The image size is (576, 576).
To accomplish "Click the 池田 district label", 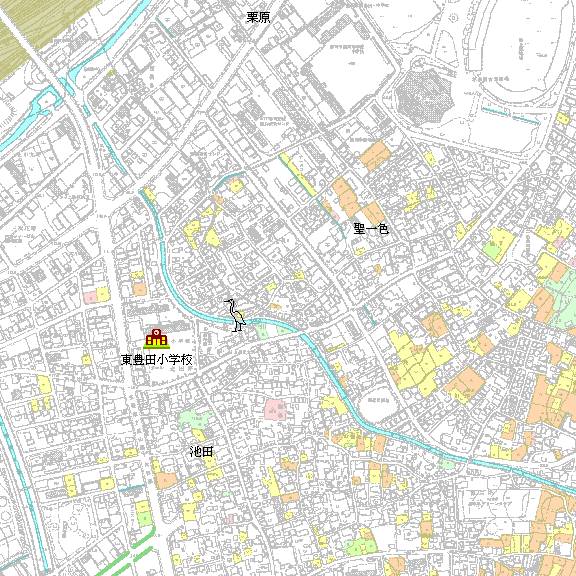I will pyautogui.click(x=201, y=451).
